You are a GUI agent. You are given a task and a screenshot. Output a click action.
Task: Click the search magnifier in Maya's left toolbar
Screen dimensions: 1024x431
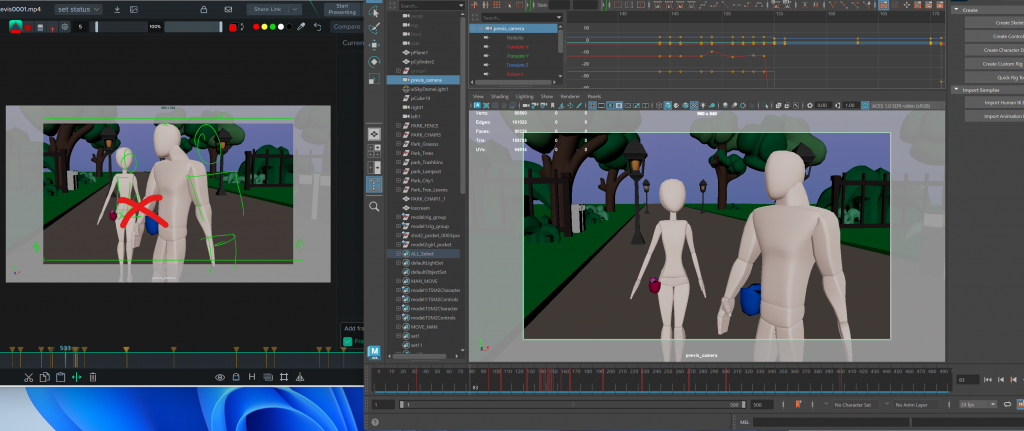tap(374, 206)
